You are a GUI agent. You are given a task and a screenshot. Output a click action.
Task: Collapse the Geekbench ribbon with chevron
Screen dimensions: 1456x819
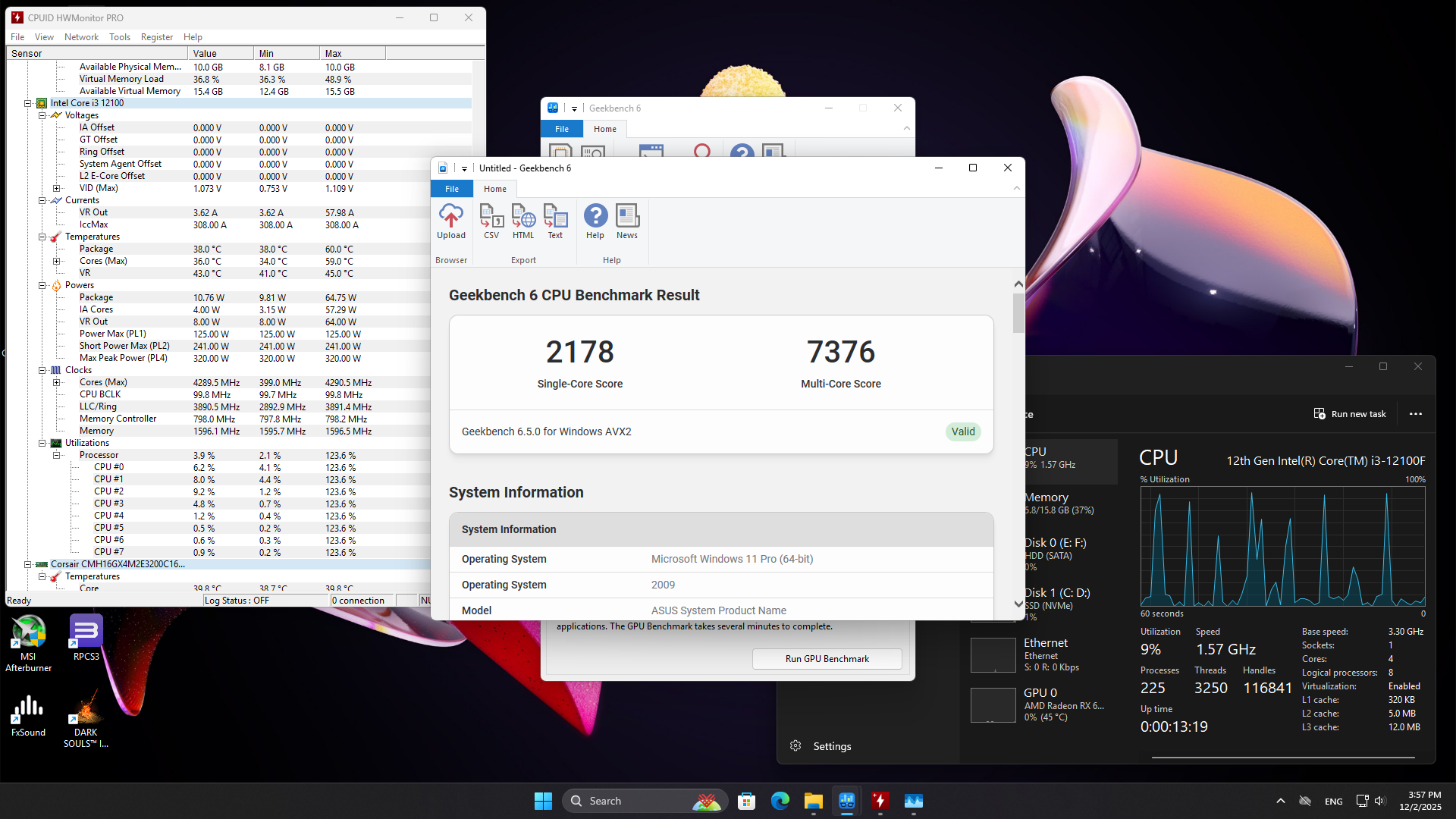click(x=1016, y=189)
